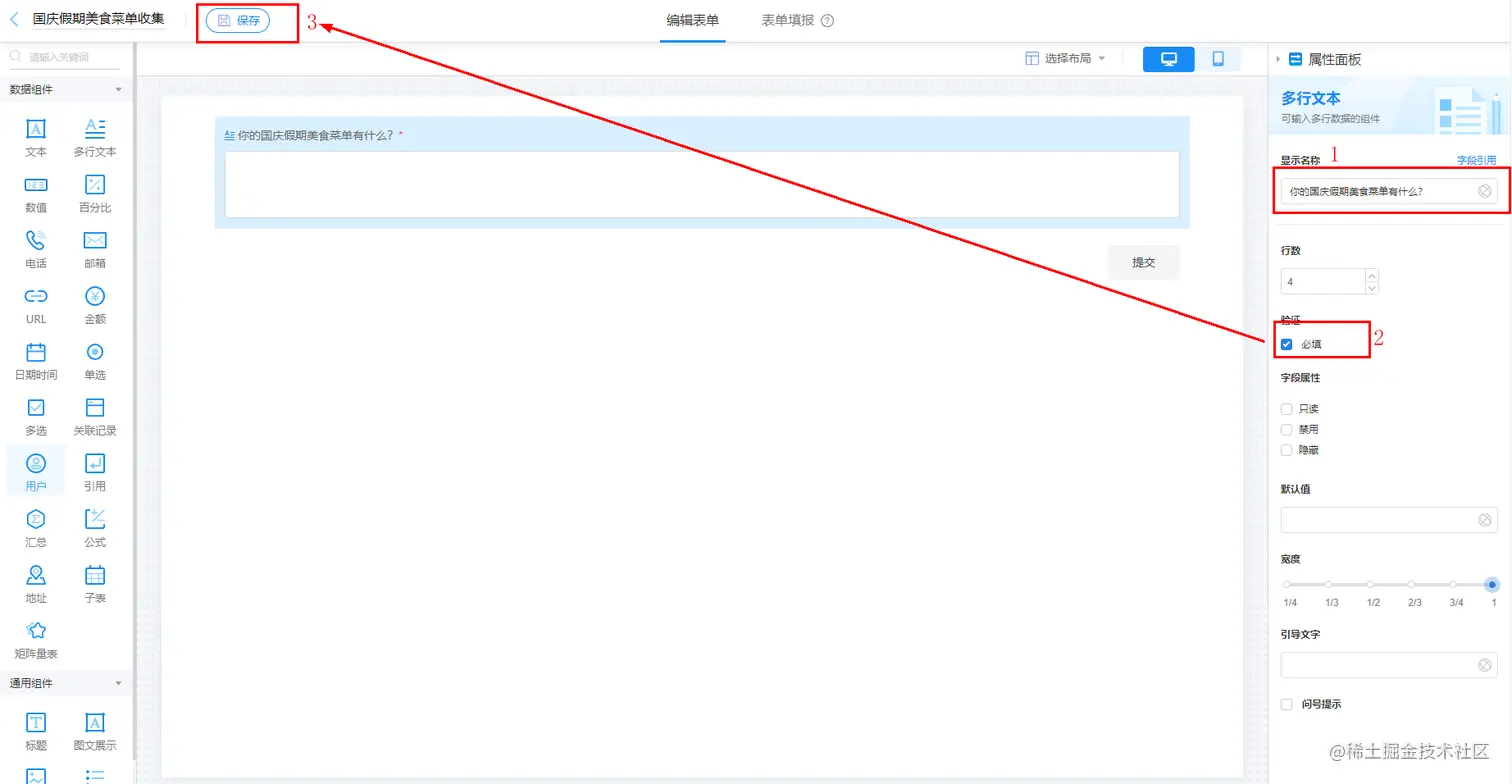The width and height of the screenshot is (1512, 784).
Task: Add a 金额 amount component
Action: pos(95,306)
